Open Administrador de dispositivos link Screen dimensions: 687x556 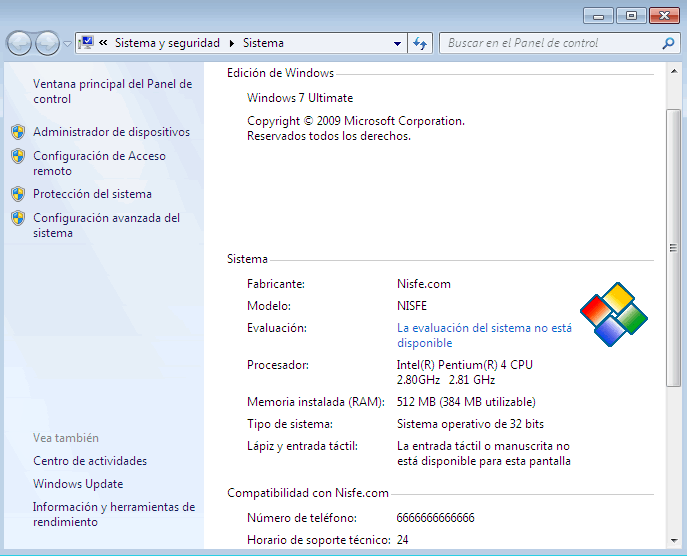click(x=111, y=132)
